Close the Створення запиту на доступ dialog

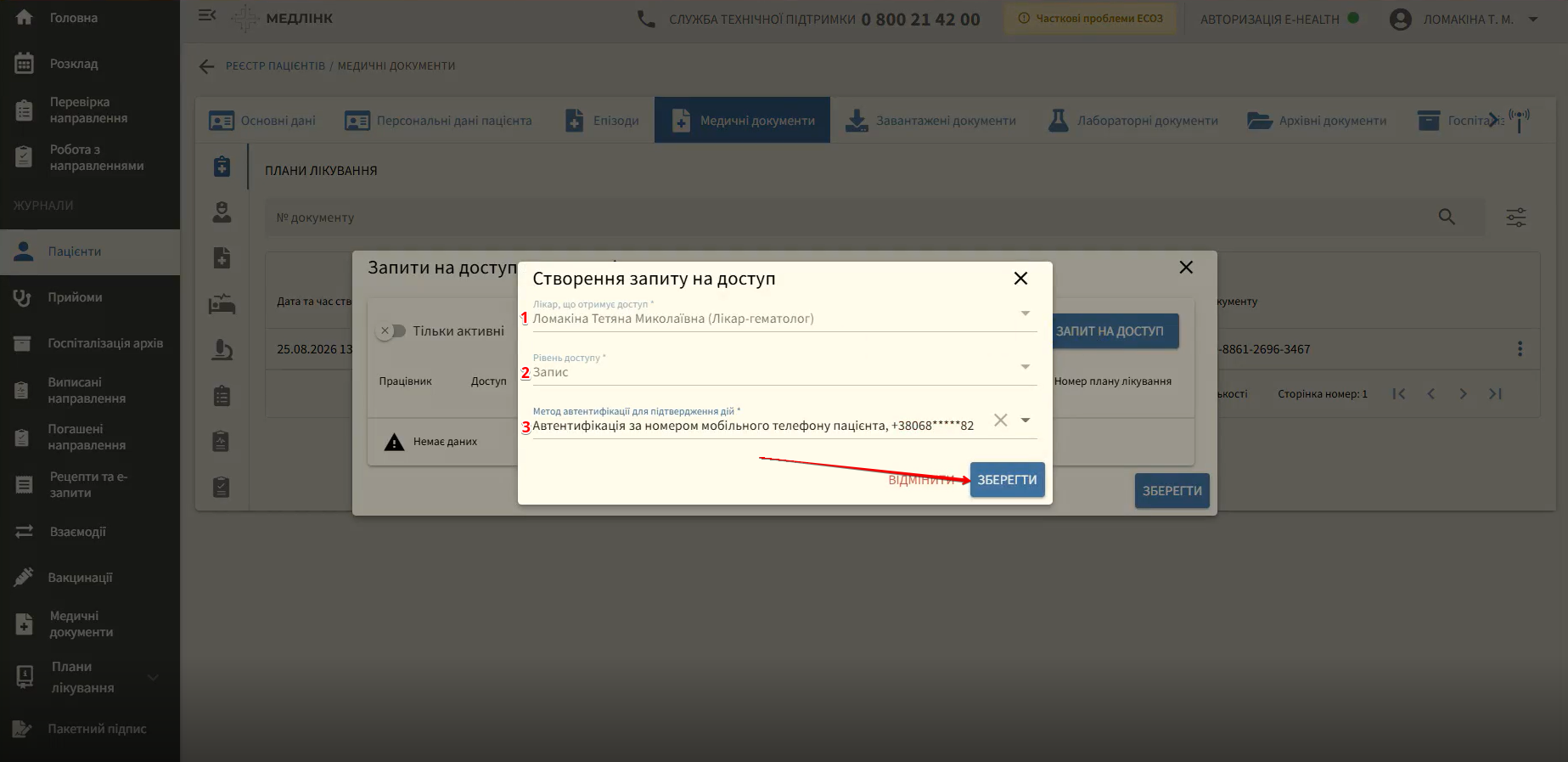click(x=1020, y=279)
